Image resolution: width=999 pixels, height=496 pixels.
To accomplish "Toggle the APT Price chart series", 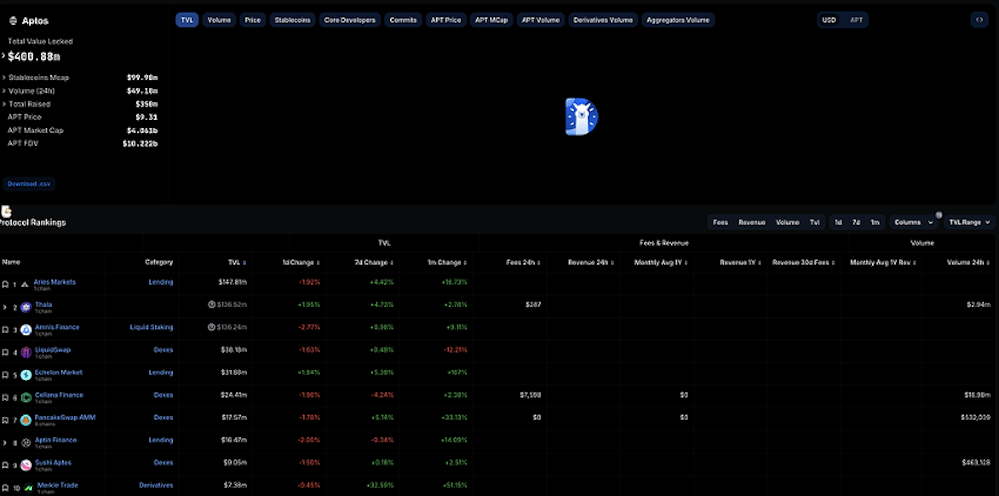I will click(446, 20).
